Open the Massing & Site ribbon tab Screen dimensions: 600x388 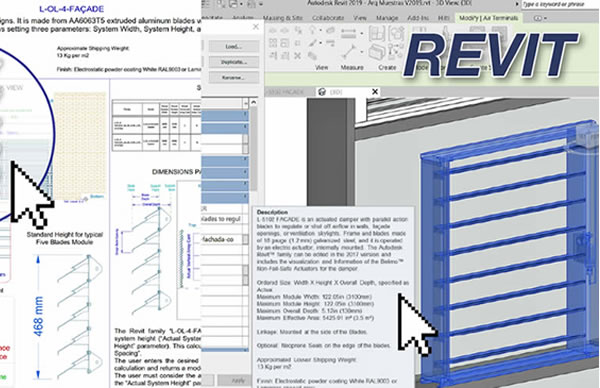coord(283,18)
